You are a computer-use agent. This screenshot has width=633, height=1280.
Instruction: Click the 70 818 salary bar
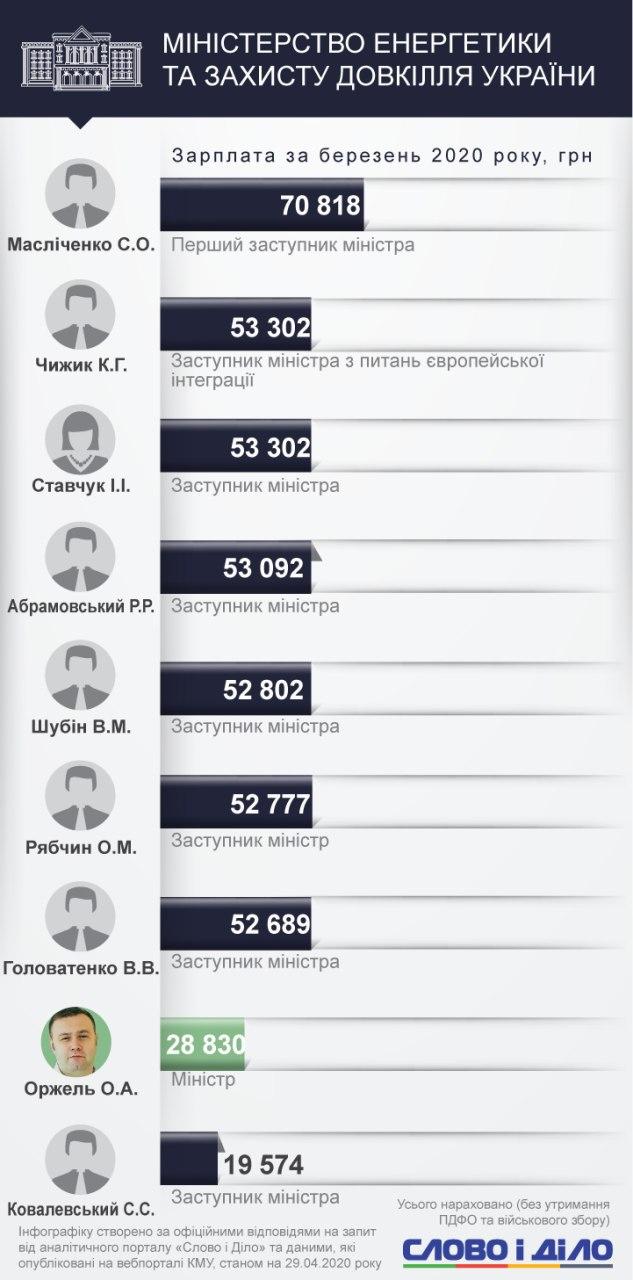tap(262, 207)
